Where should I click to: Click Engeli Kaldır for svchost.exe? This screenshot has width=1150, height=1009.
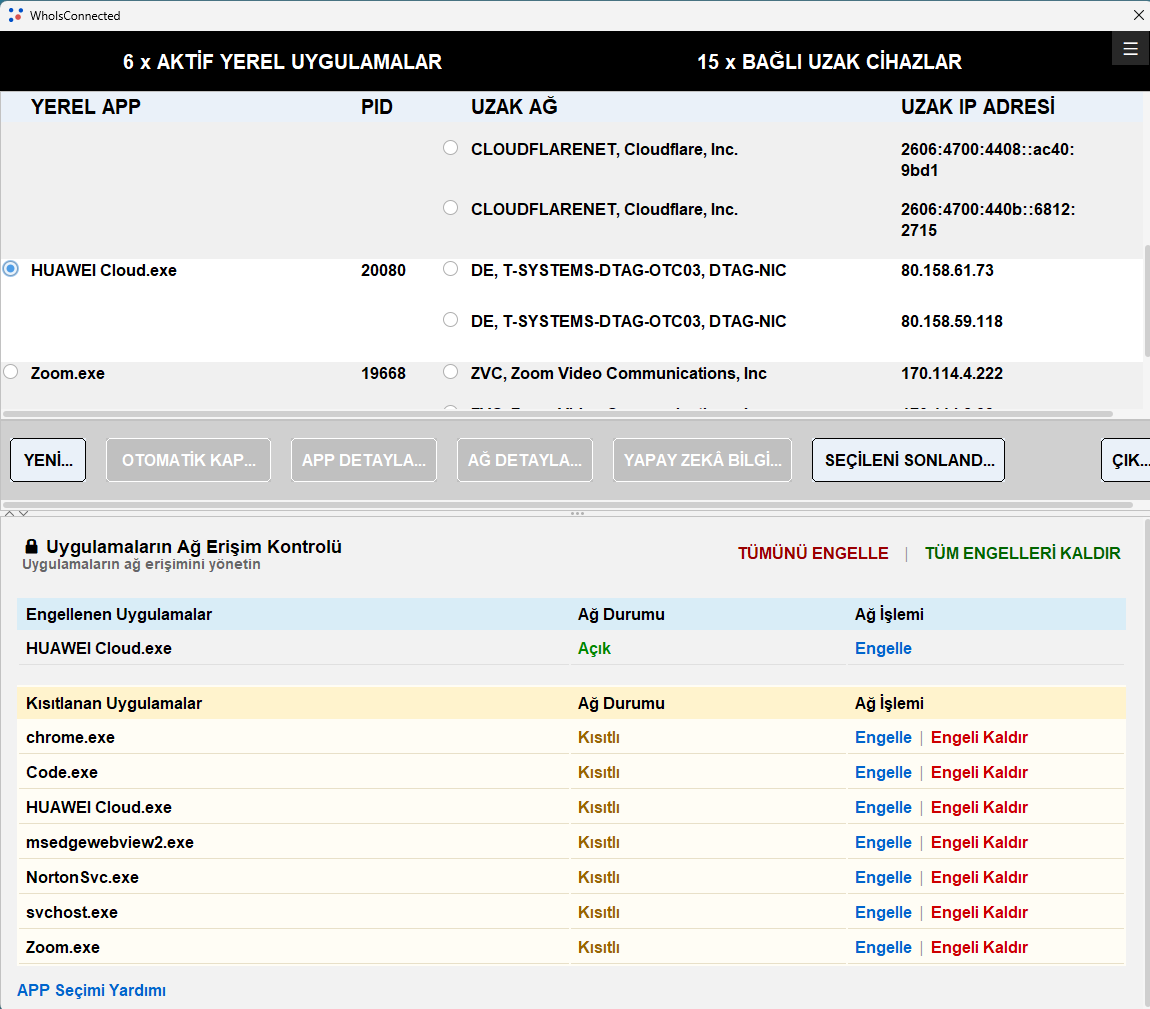[x=979, y=912]
